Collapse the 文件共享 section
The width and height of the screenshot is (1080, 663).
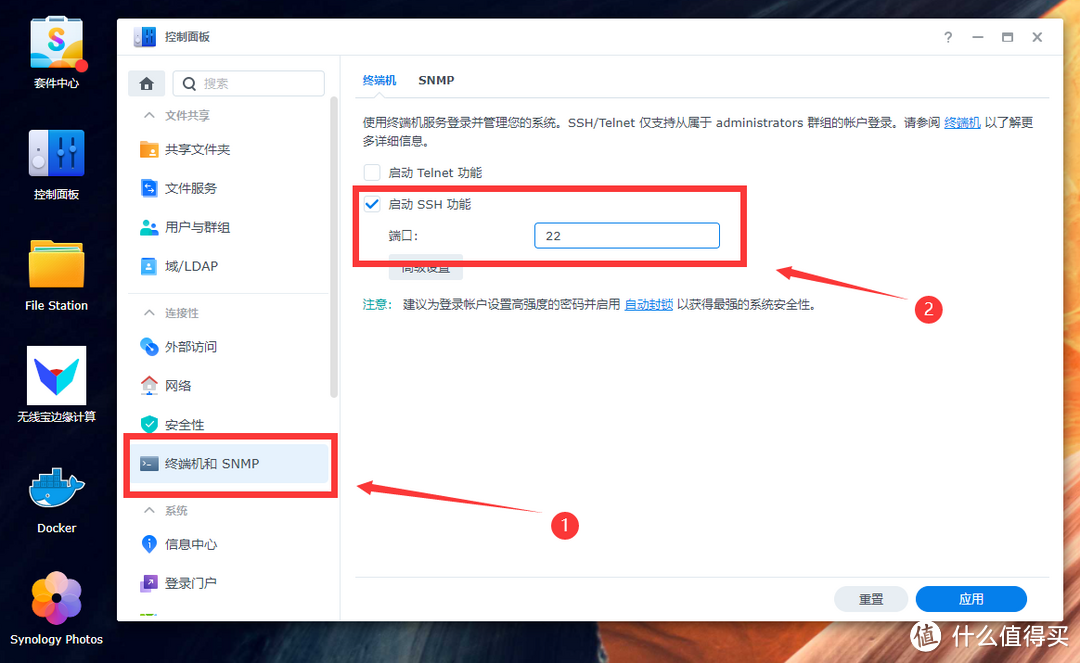pos(149,115)
